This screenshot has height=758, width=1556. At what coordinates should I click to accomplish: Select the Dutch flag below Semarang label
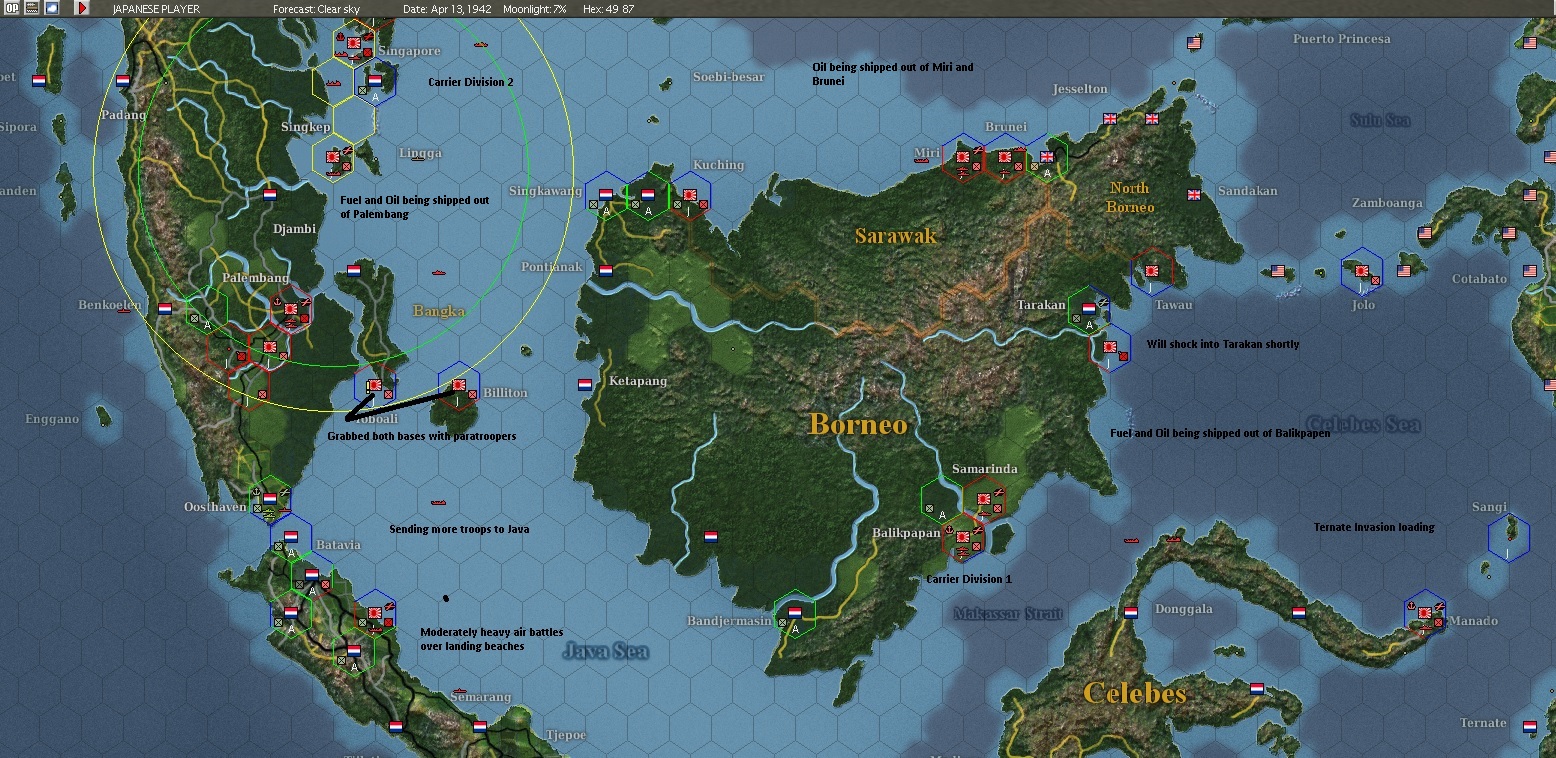[480, 726]
